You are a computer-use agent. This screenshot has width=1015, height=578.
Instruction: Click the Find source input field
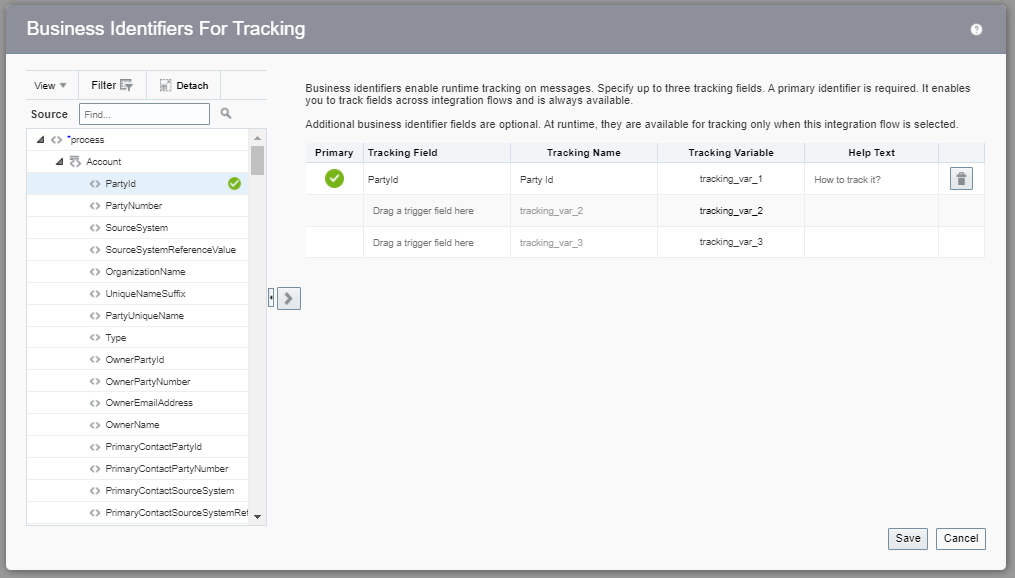click(144, 114)
